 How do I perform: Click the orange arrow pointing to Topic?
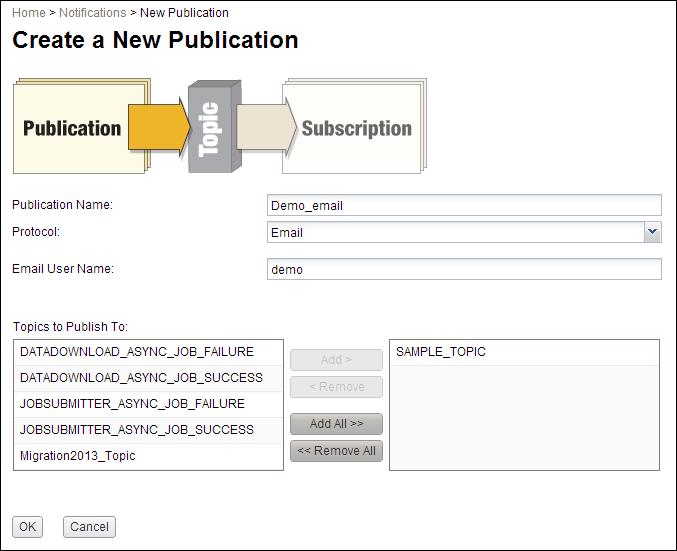tap(159, 127)
